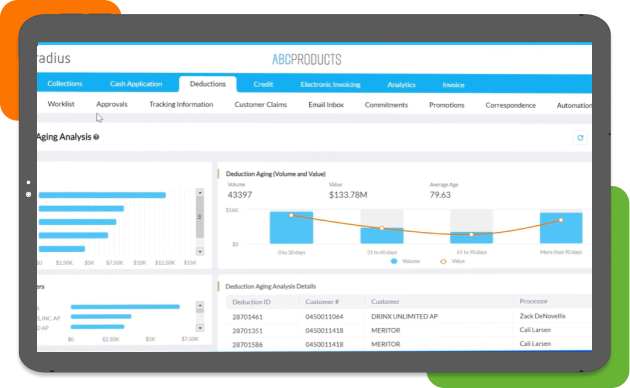Click MERITOR in the 28701351 row

tap(386, 331)
